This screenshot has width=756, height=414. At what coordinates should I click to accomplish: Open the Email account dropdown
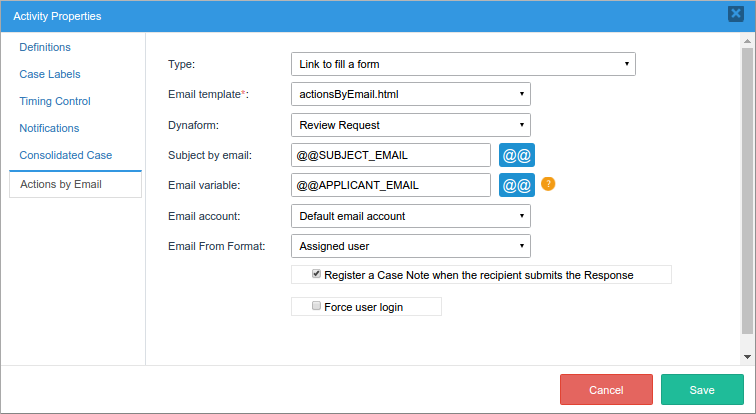[410, 216]
